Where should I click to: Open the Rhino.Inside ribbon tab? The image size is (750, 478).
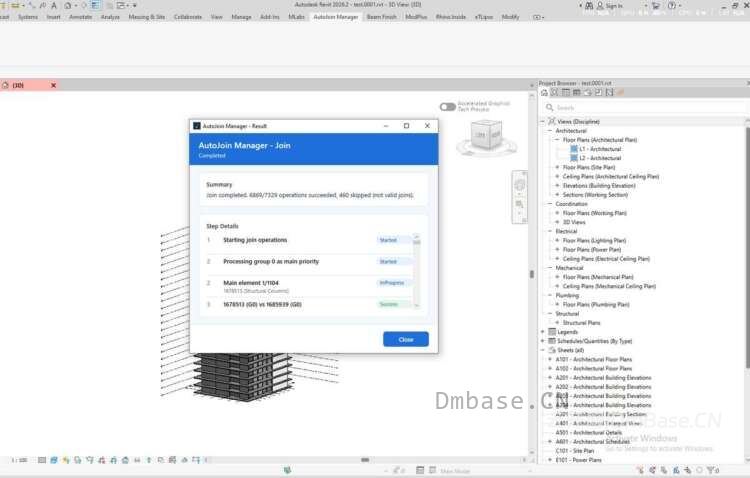451,17
